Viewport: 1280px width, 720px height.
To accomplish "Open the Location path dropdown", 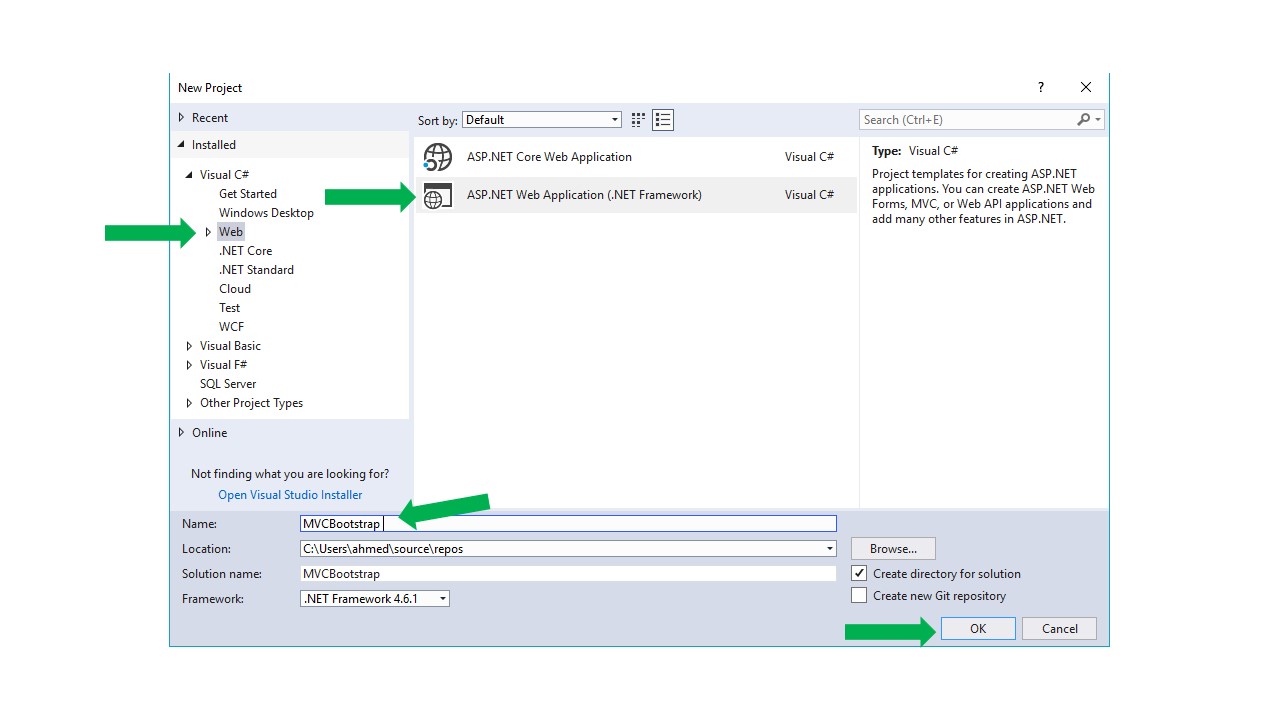I will [x=830, y=549].
